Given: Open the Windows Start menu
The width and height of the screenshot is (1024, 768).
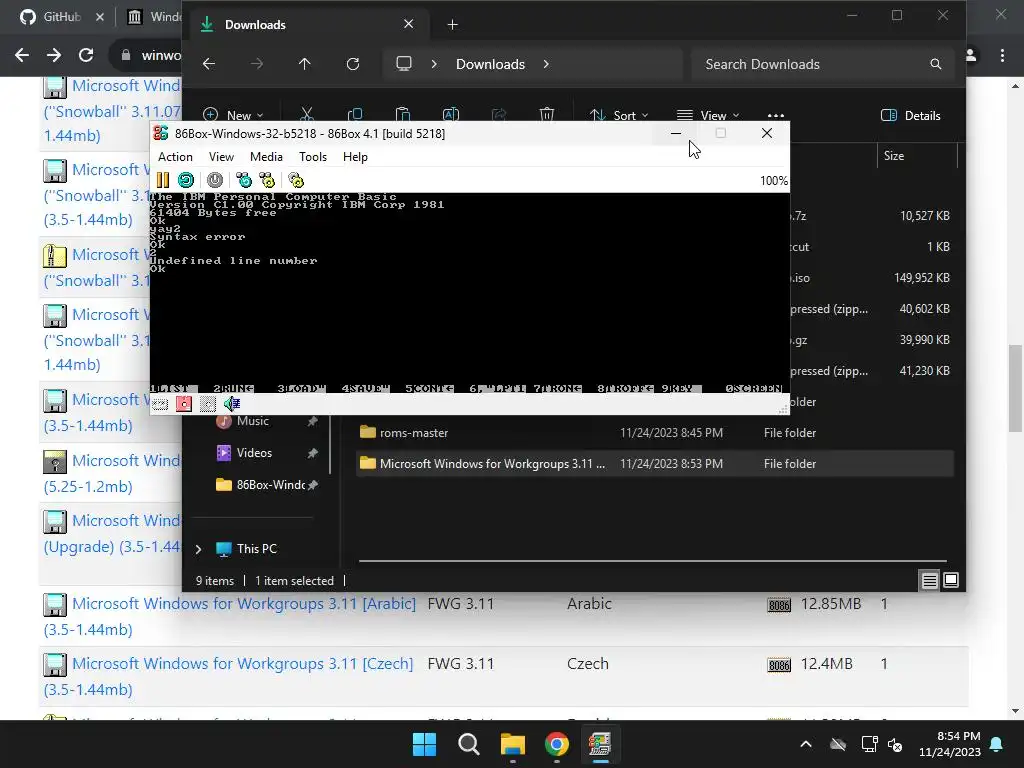Looking at the screenshot, I should [424, 744].
